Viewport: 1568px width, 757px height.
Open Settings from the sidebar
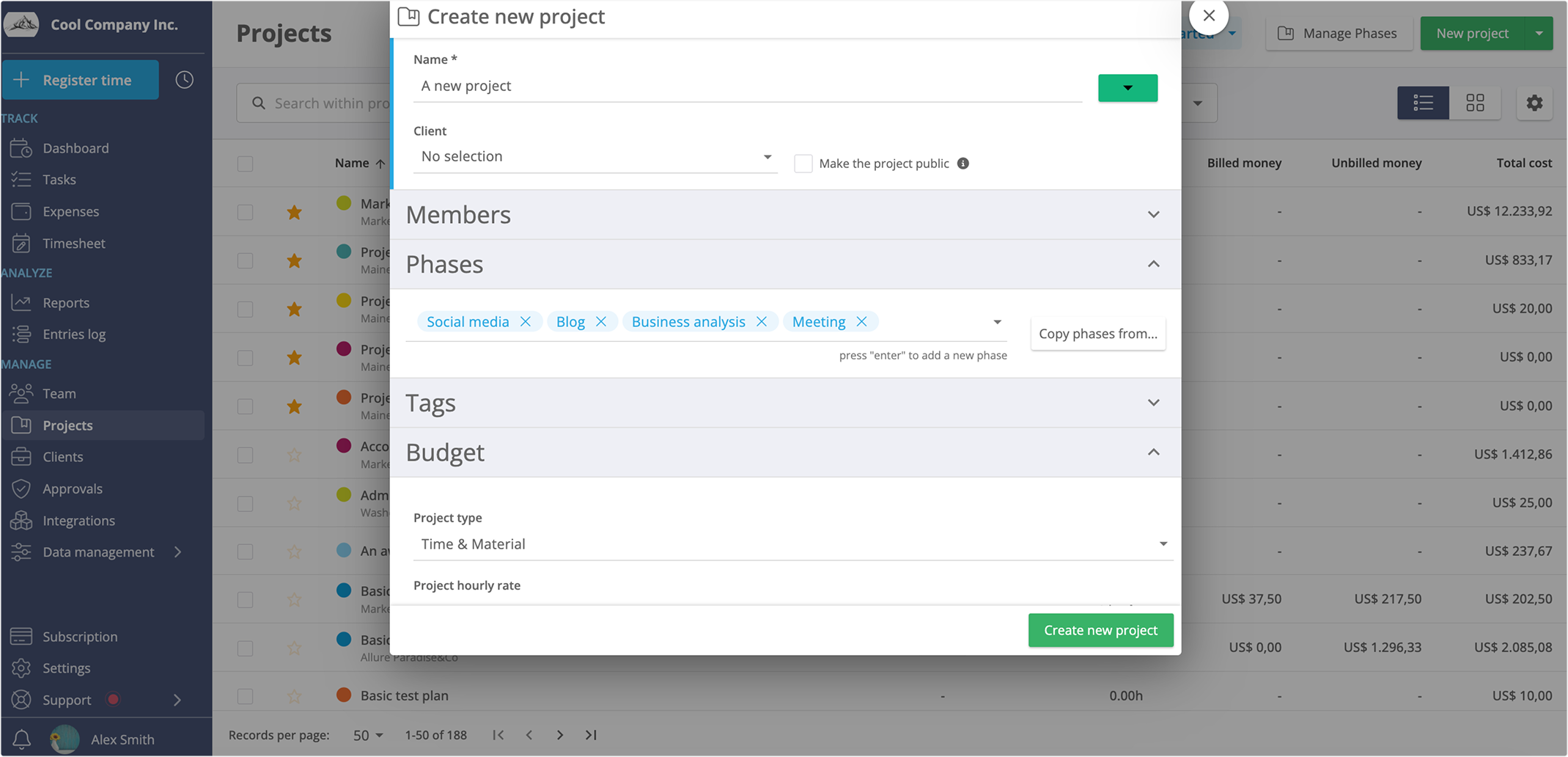pyautogui.click(x=68, y=668)
